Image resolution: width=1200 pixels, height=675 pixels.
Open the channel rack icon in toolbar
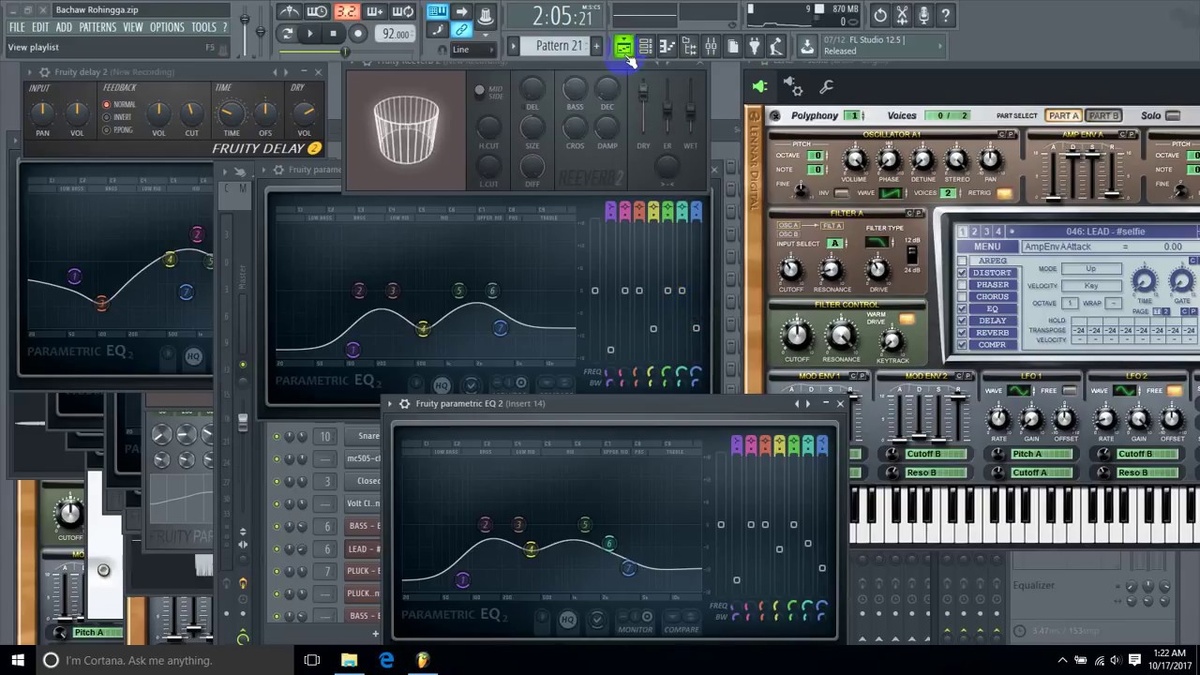click(645, 46)
